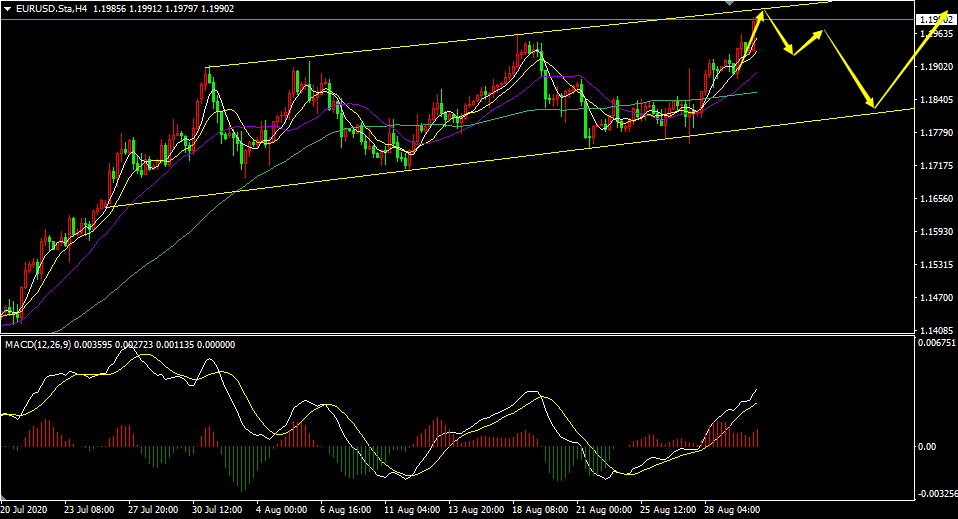Screen dimensions: 958x519
Task: Click the small gray triangle at MACD pane corner
Action: [x=5, y=496]
